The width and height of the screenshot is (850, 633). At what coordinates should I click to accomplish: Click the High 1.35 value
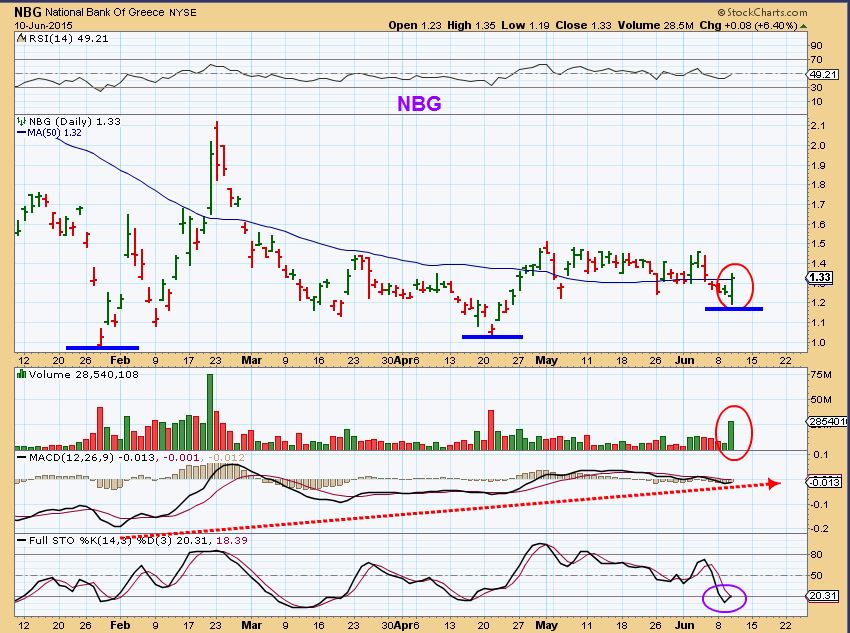(471, 25)
